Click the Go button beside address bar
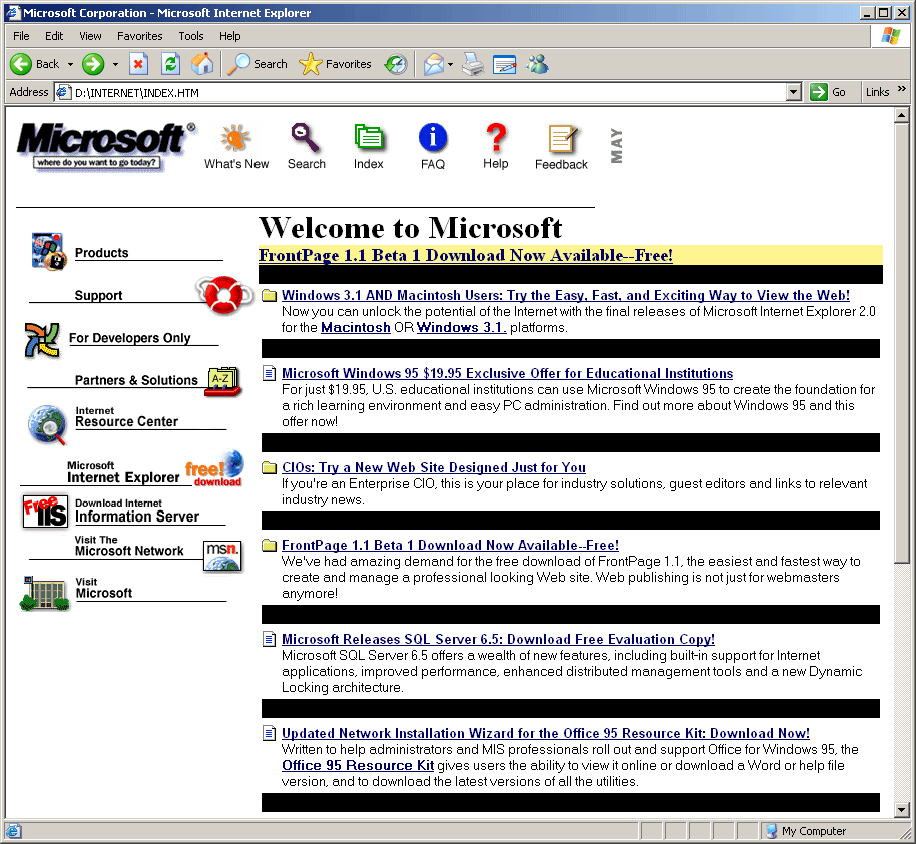The height and width of the screenshot is (844, 916). (x=829, y=92)
